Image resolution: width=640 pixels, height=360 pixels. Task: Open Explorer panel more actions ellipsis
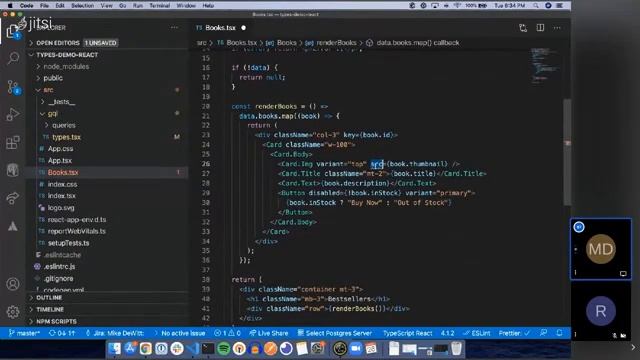tap(174, 28)
